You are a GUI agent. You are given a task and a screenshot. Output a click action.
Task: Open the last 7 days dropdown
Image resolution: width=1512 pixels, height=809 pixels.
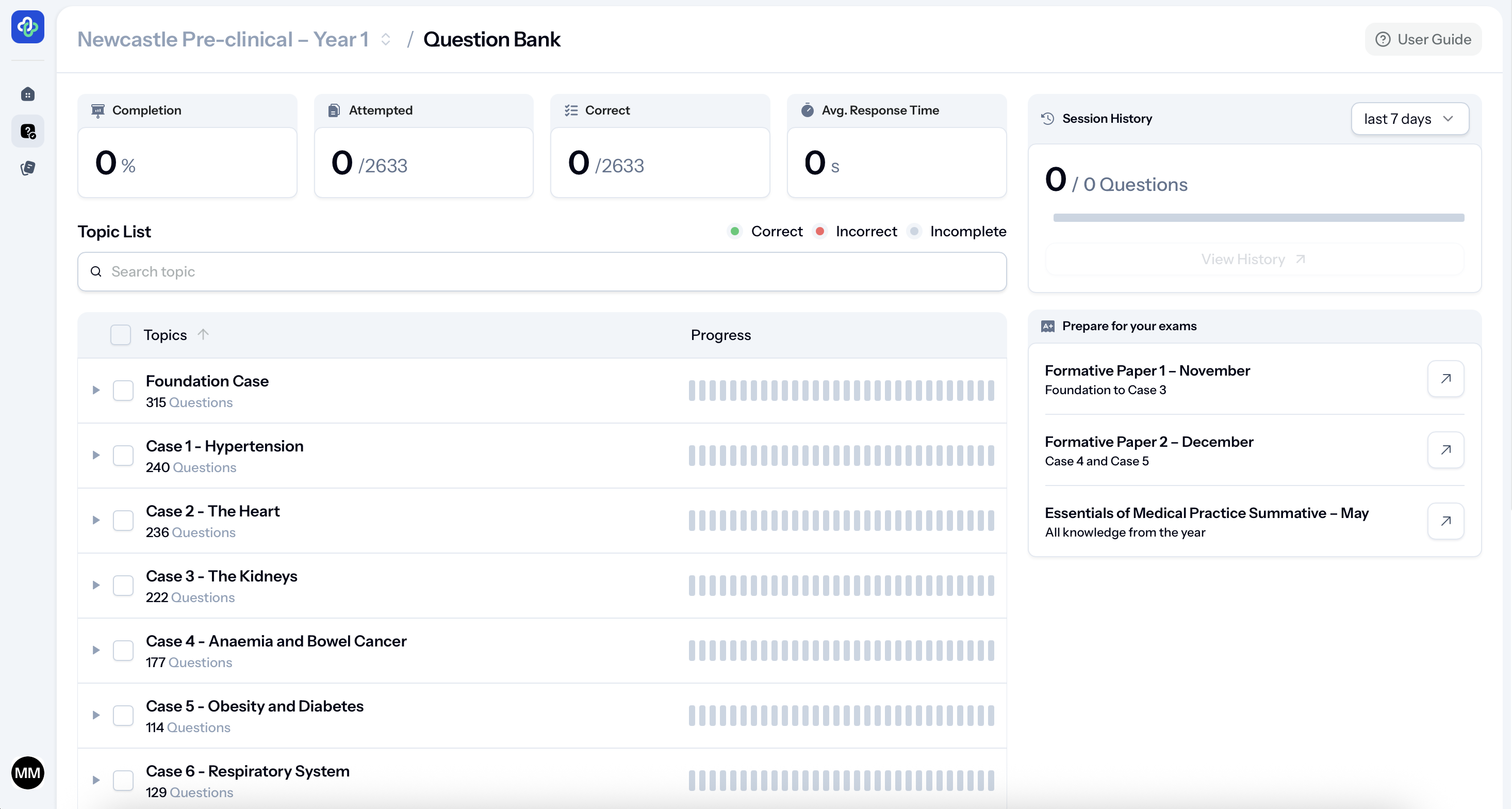[x=1409, y=119]
